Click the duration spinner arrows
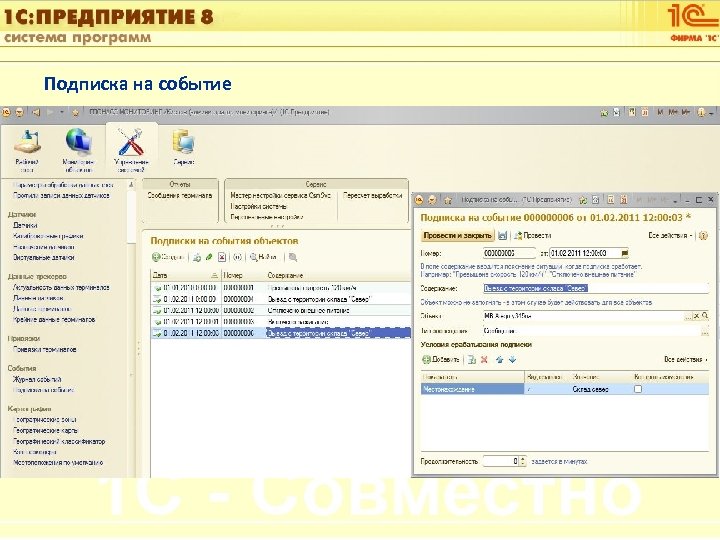The height and width of the screenshot is (540, 720). tap(523, 461)
